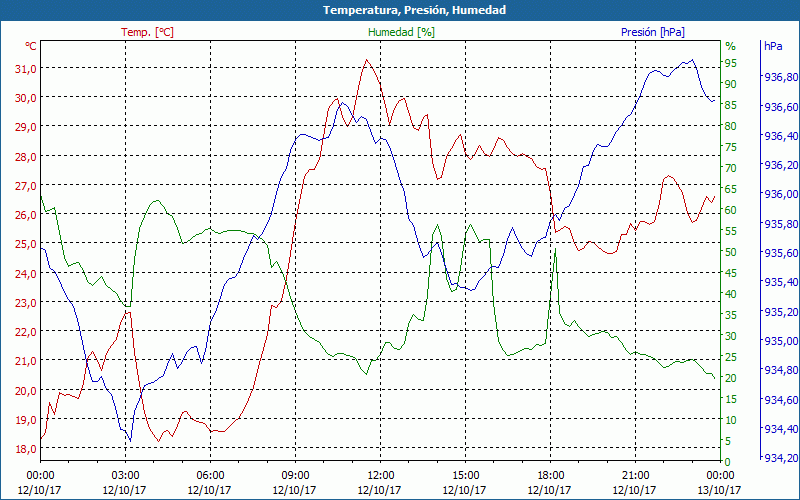The image size is (800, 500).
Task: Select the 'Humedad [%]' legend label
Action: [401, 32]
